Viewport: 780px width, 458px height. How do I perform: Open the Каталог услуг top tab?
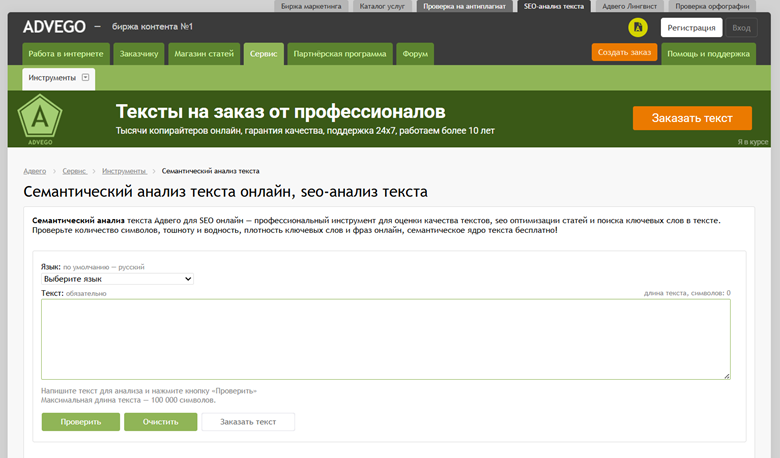coord(382,6)
